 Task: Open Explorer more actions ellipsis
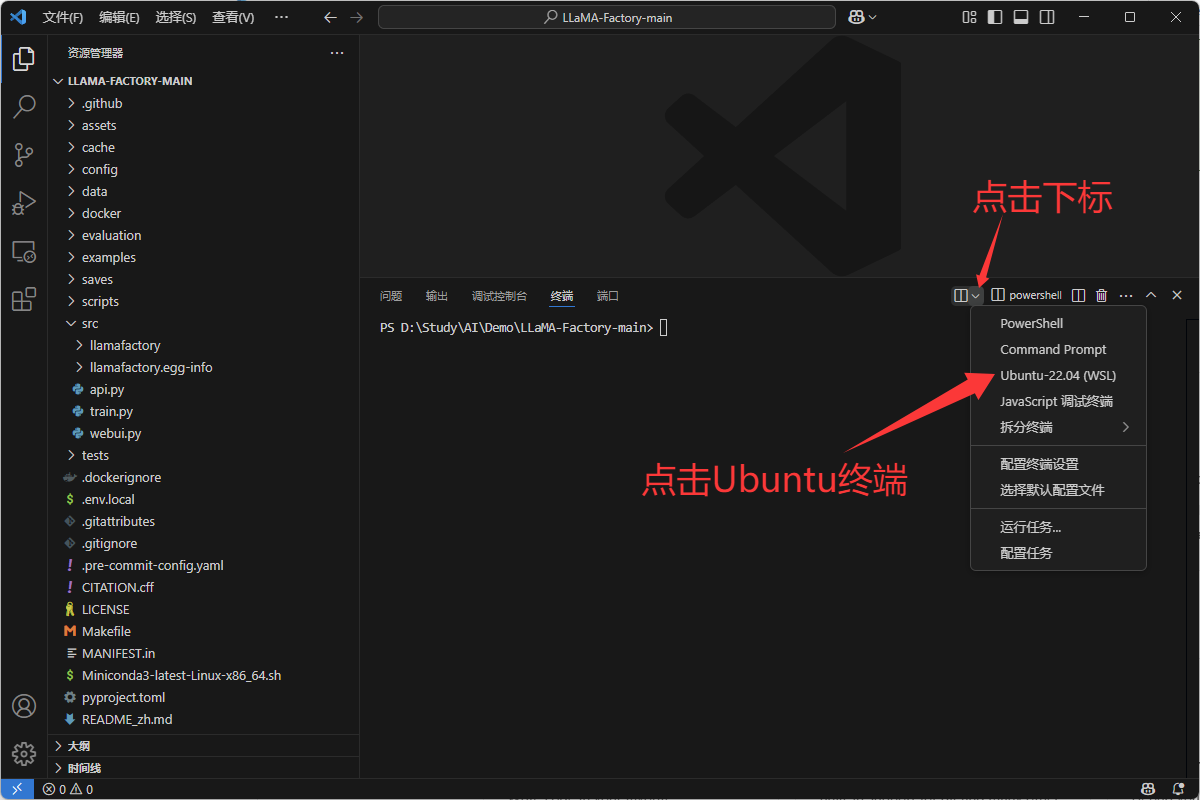click(x=337, y=53)
